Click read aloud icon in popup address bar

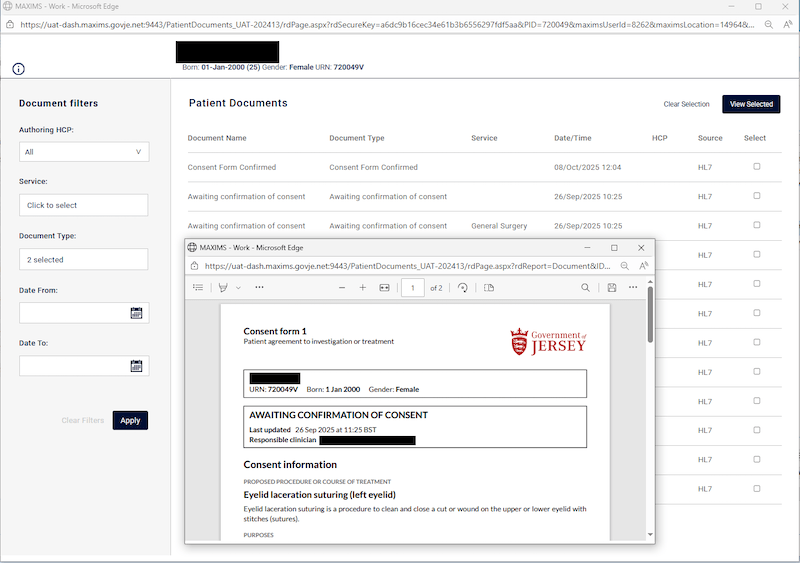(644, 265)
